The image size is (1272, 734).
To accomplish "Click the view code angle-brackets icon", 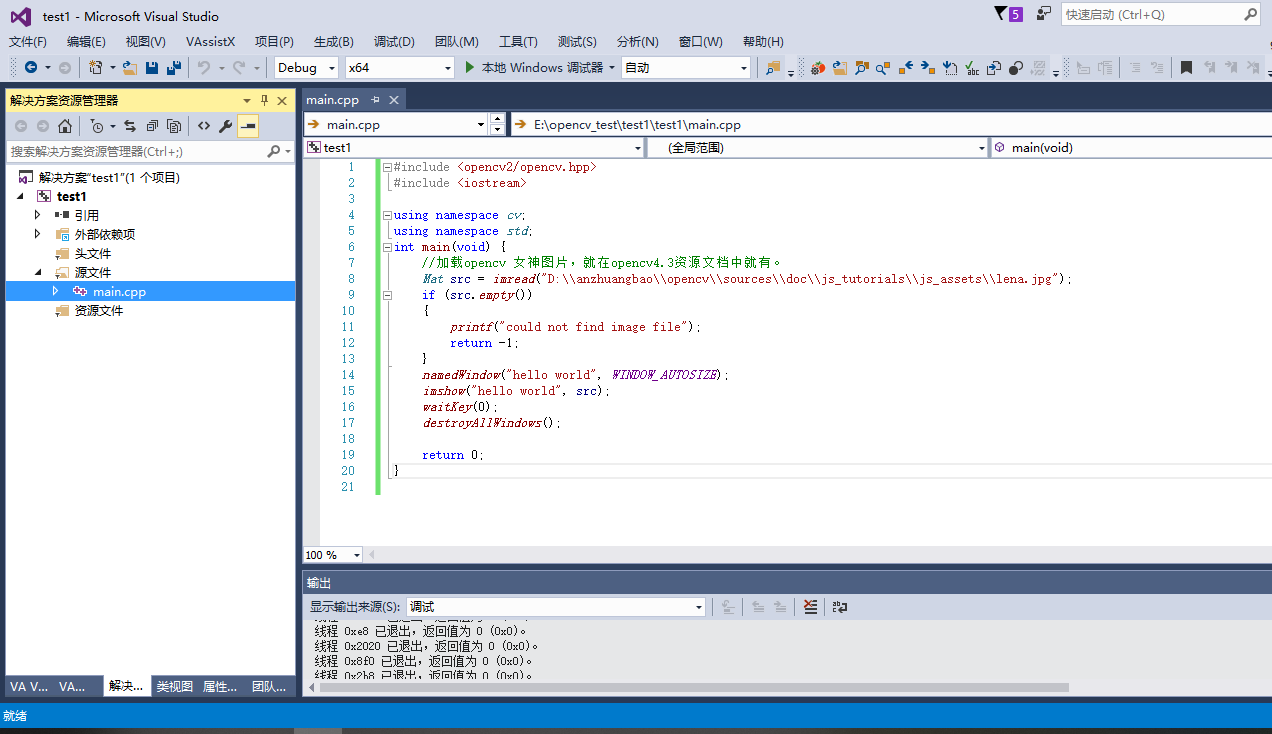I will tap(204, 126).
